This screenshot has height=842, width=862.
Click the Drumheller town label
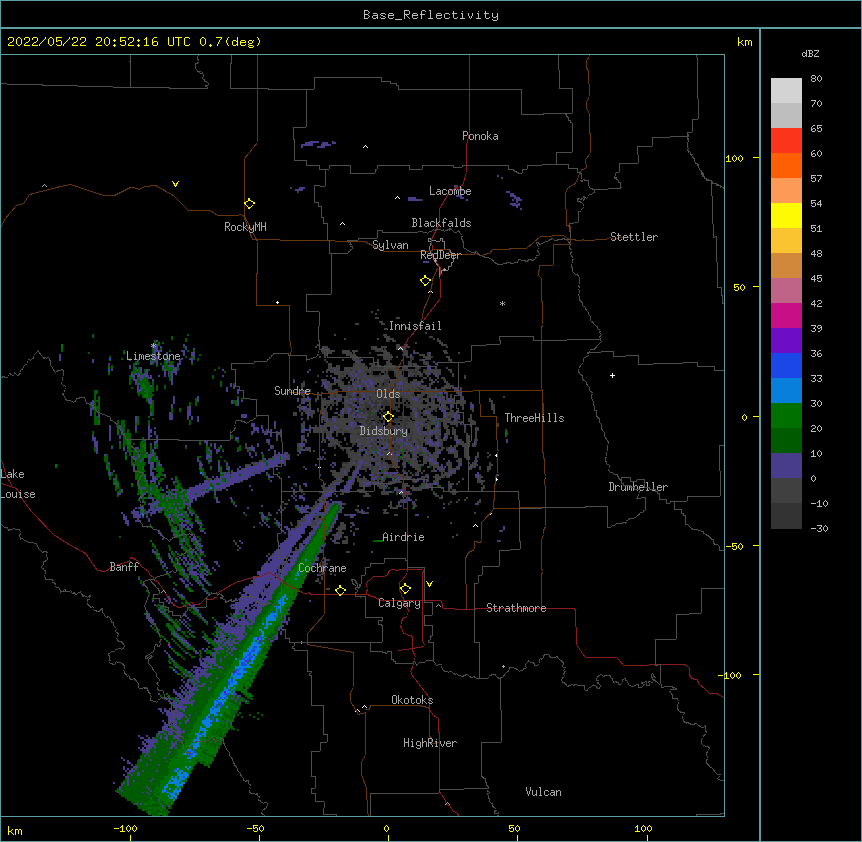click(x=638, y=487)
